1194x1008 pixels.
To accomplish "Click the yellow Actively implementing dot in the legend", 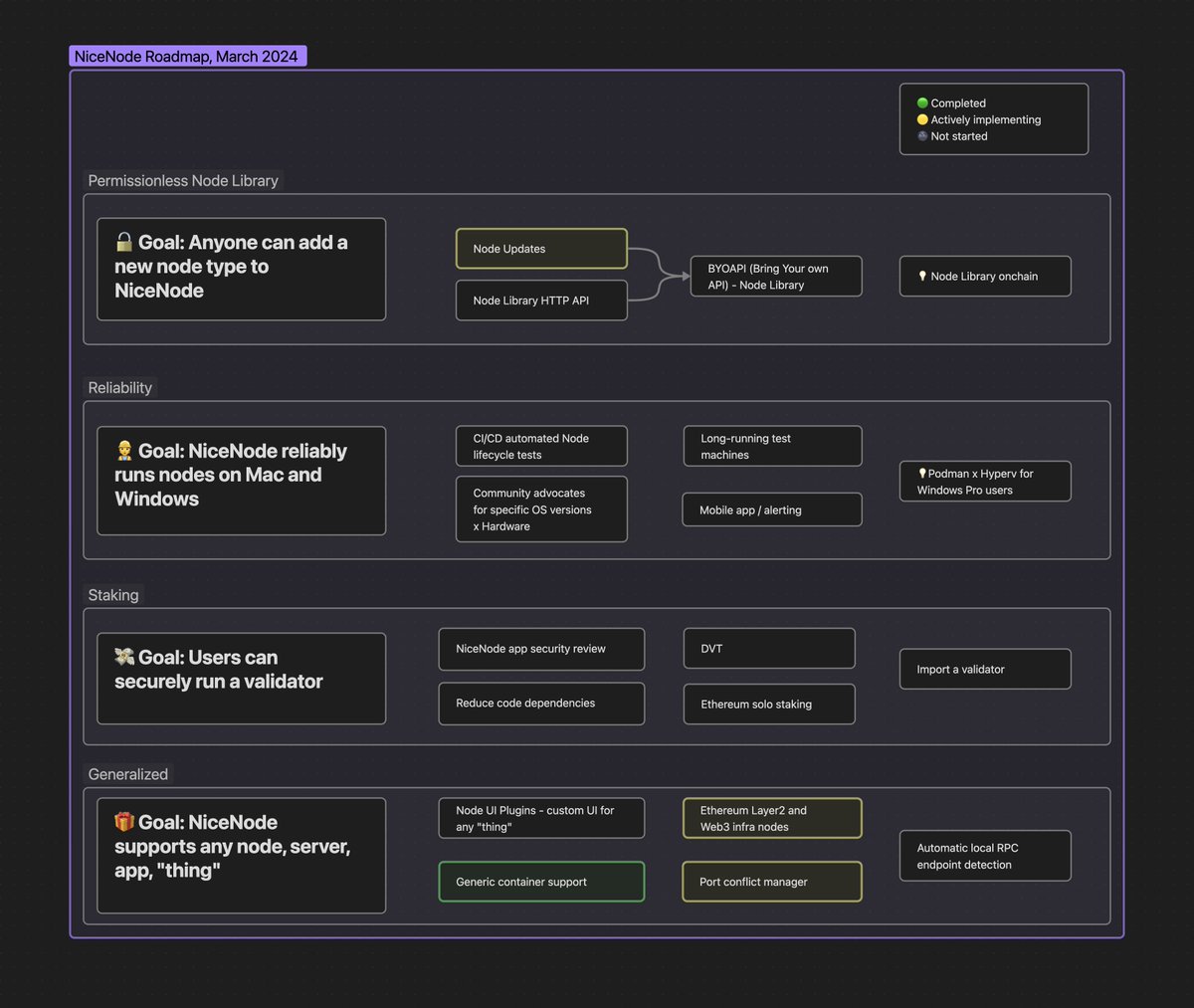I will 922,119.
